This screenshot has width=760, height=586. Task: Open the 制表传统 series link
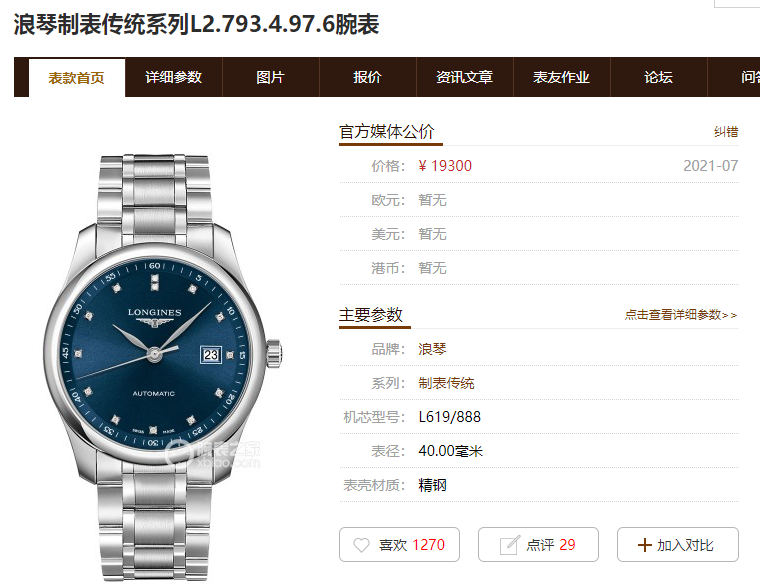446,383
